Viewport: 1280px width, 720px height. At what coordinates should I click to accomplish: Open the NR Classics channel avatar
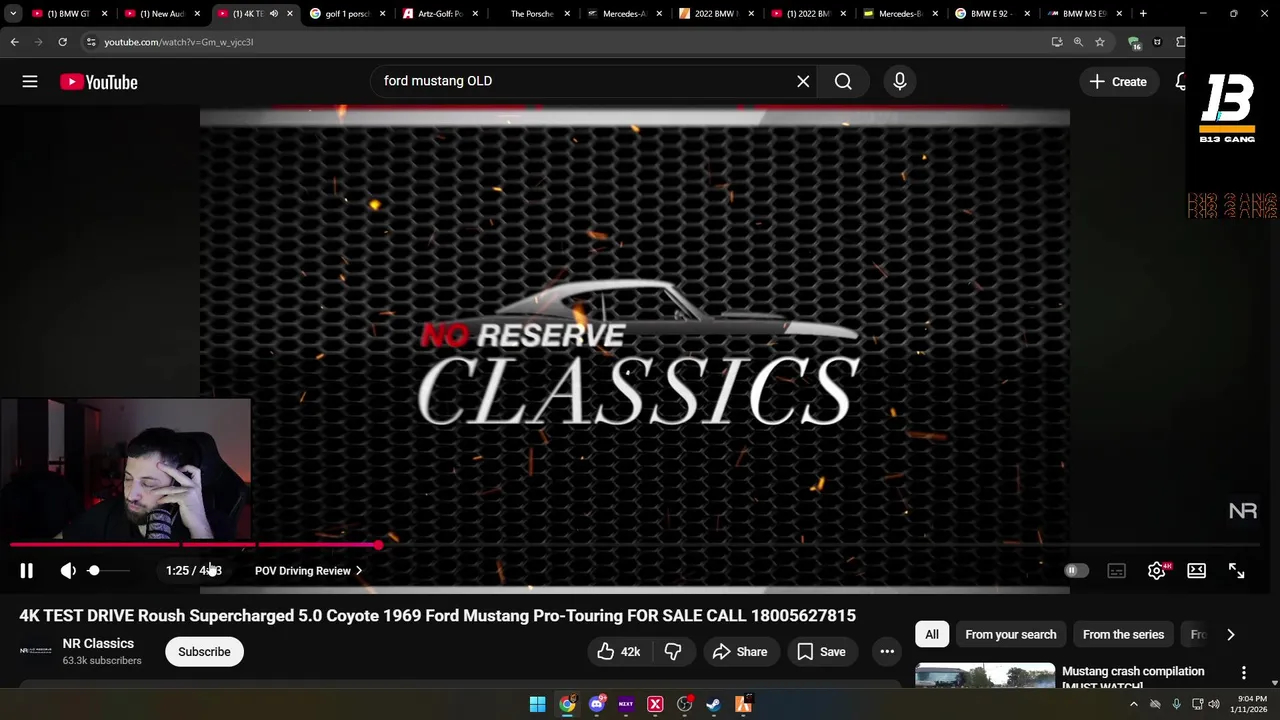(36, 651)
